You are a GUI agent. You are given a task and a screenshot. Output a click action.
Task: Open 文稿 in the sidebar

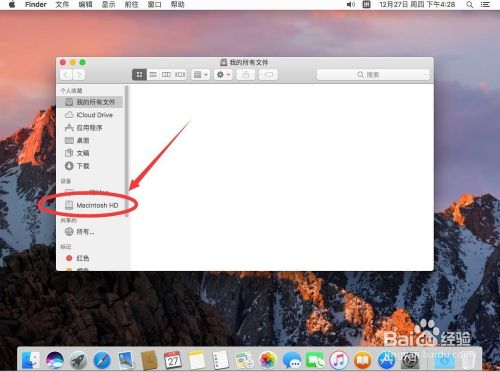(x=90, y=153)
